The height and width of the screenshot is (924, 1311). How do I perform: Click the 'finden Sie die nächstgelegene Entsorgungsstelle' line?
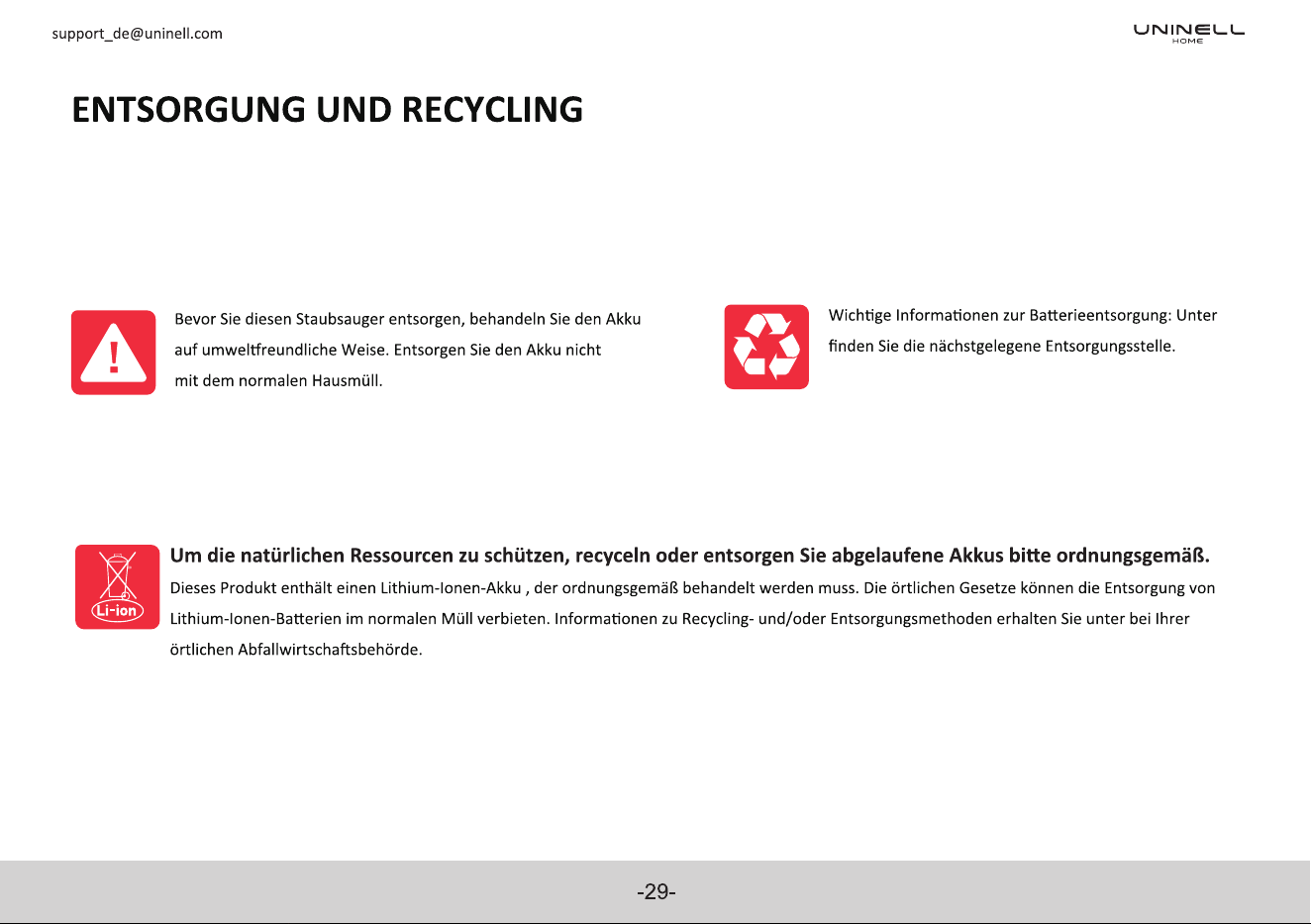(1002, 346)
